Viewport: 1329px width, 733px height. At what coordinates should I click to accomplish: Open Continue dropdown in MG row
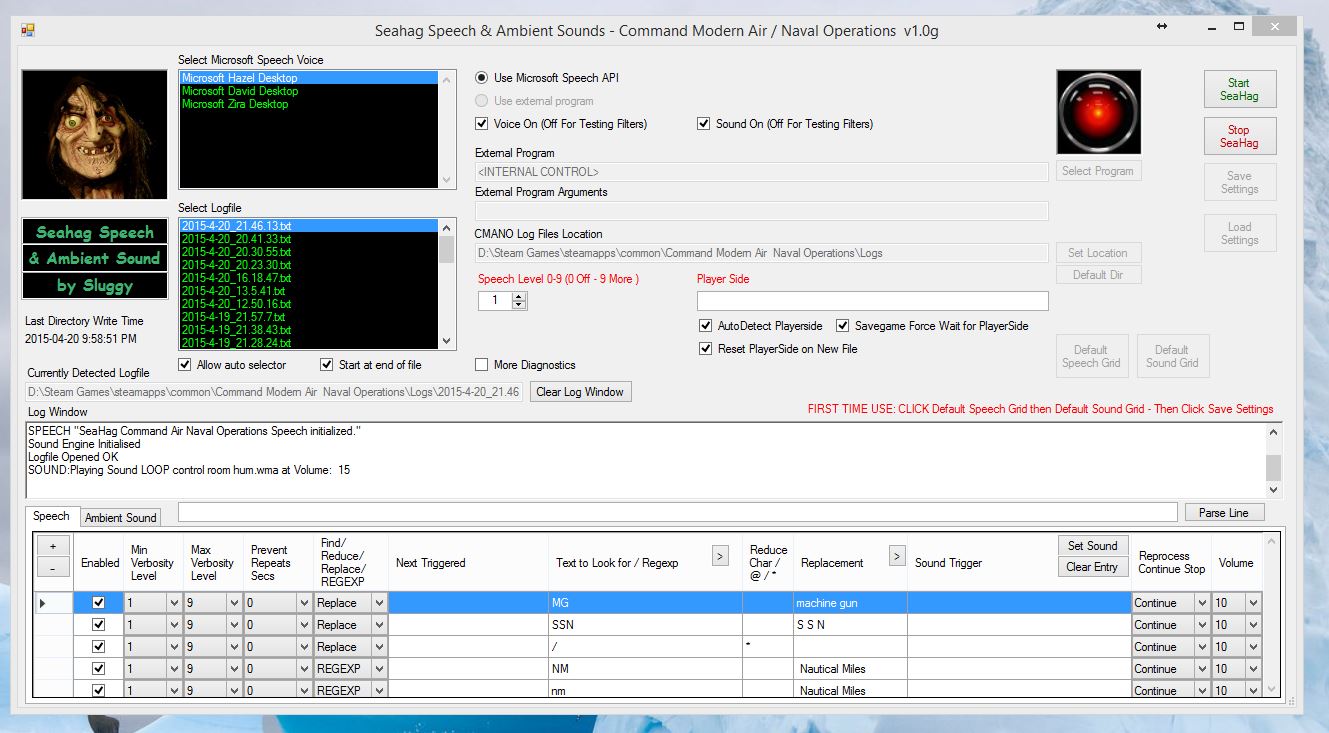pyautogui.click(x=1202, y=603)
